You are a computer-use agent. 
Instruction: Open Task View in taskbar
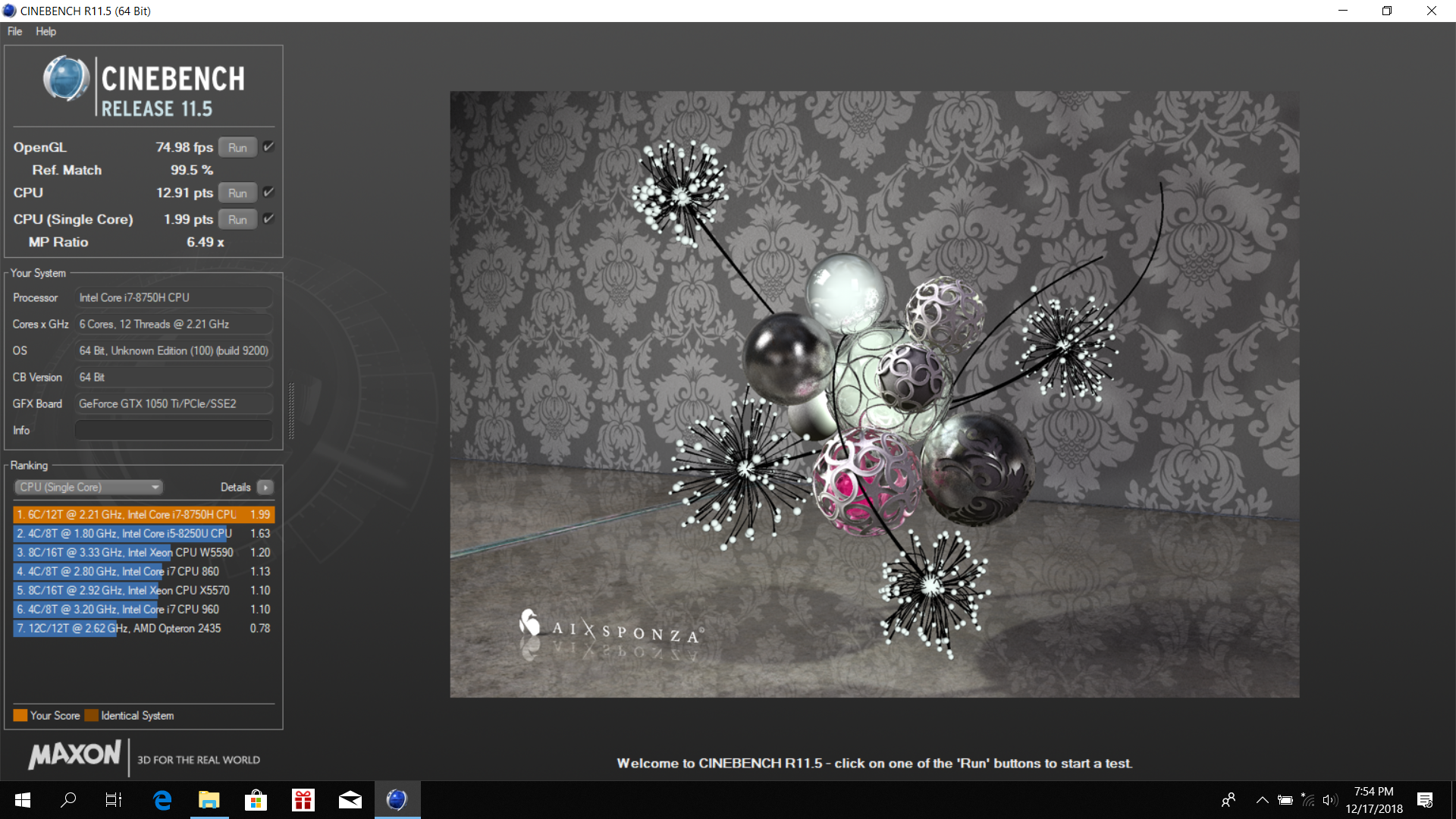click(114, 800)
